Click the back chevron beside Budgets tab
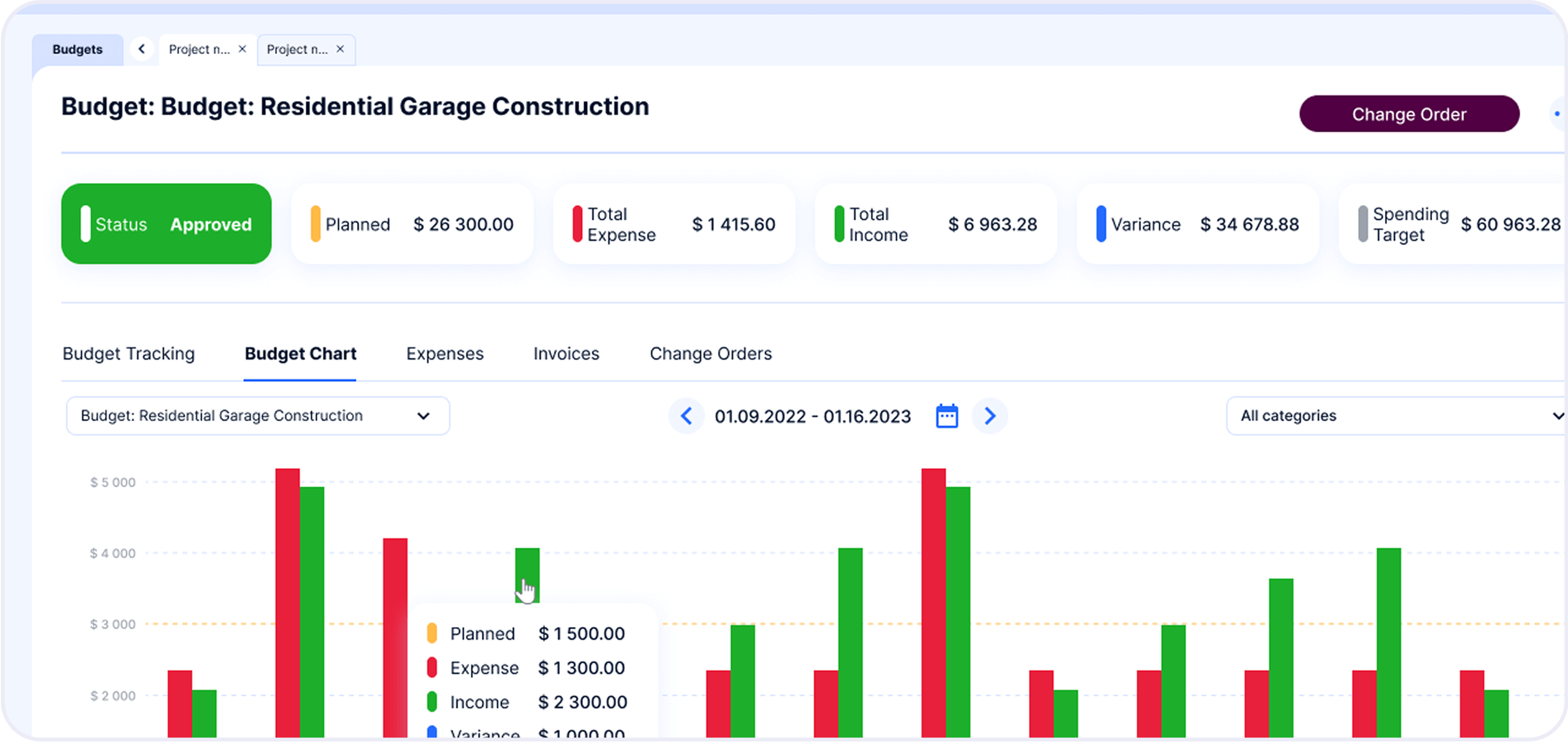This screenshot has width=1568, height=742. point(142,49)
